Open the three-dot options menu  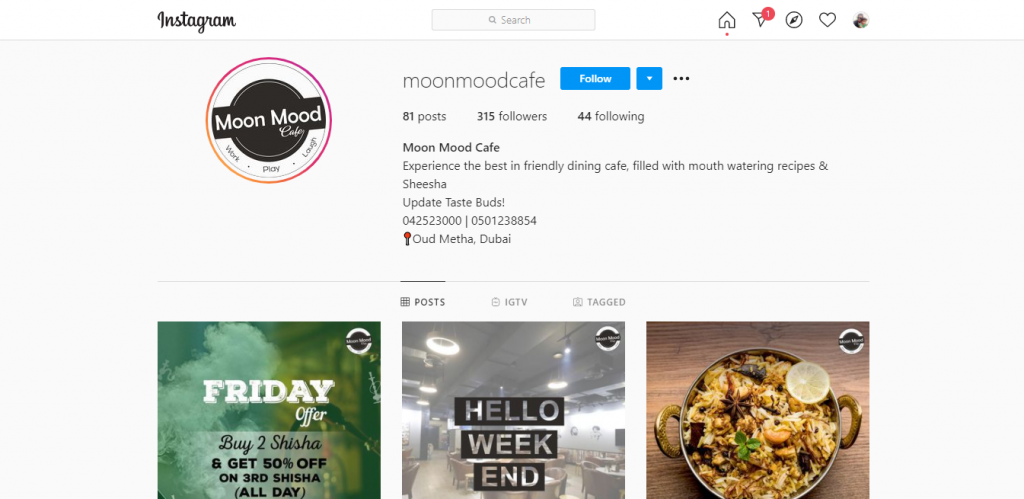681,78
